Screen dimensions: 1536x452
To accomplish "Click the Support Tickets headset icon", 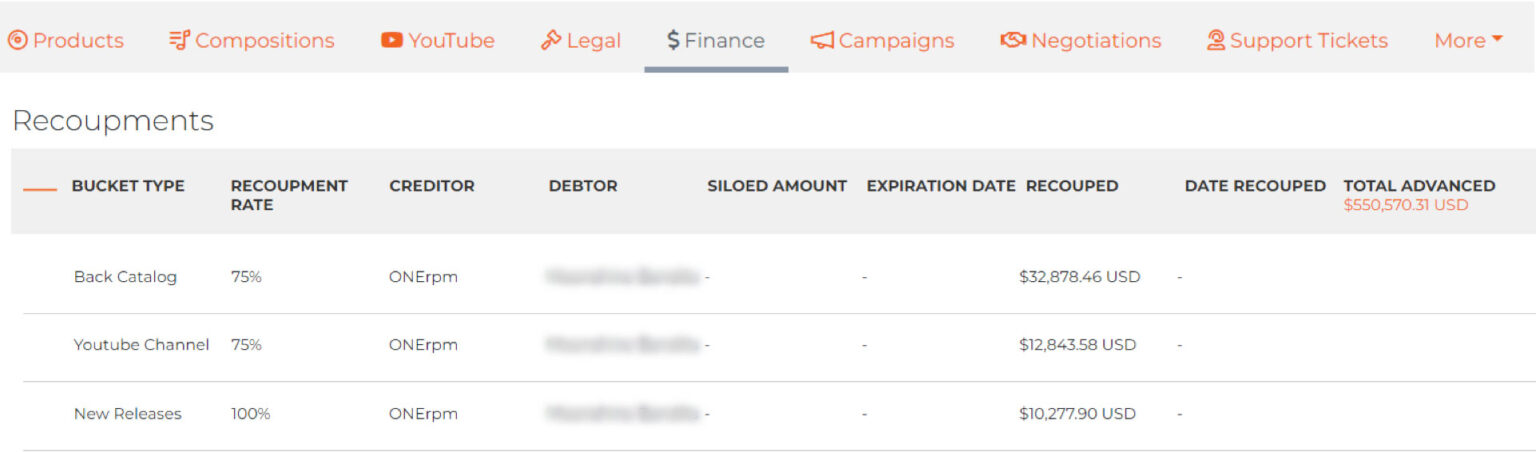I will (x=1216, y=41).
